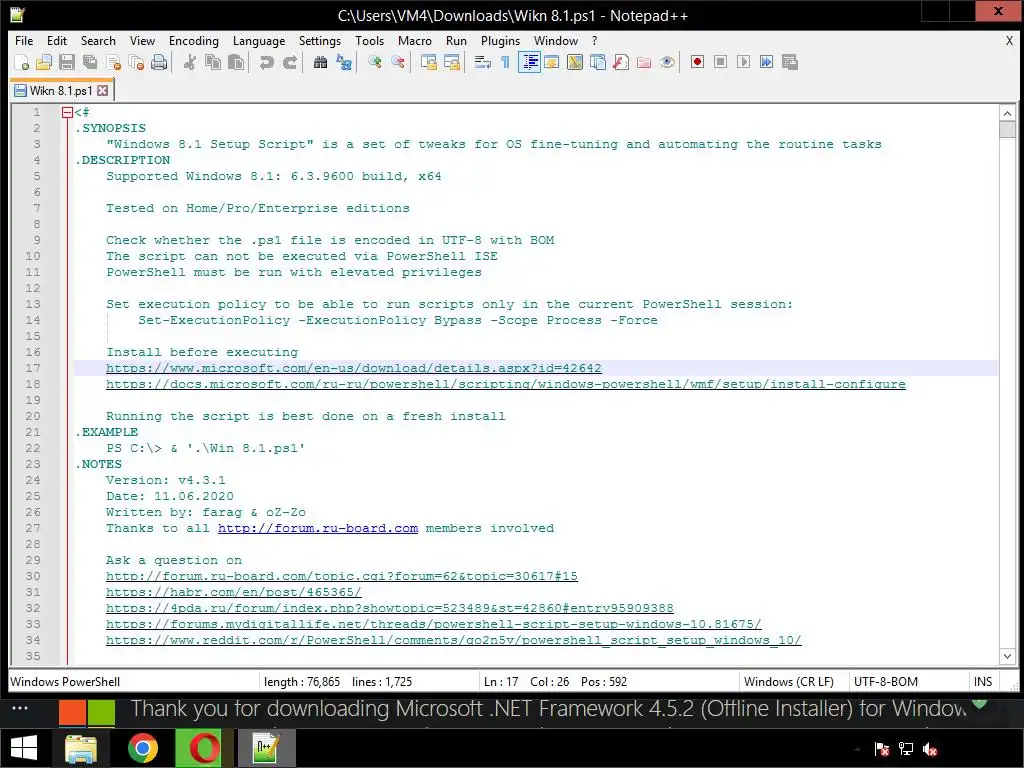This screenshot has height=768, width=1024.
Task: Select the Wikn 8.1.ps1 document tab
Action: click(x=61, y=90)
